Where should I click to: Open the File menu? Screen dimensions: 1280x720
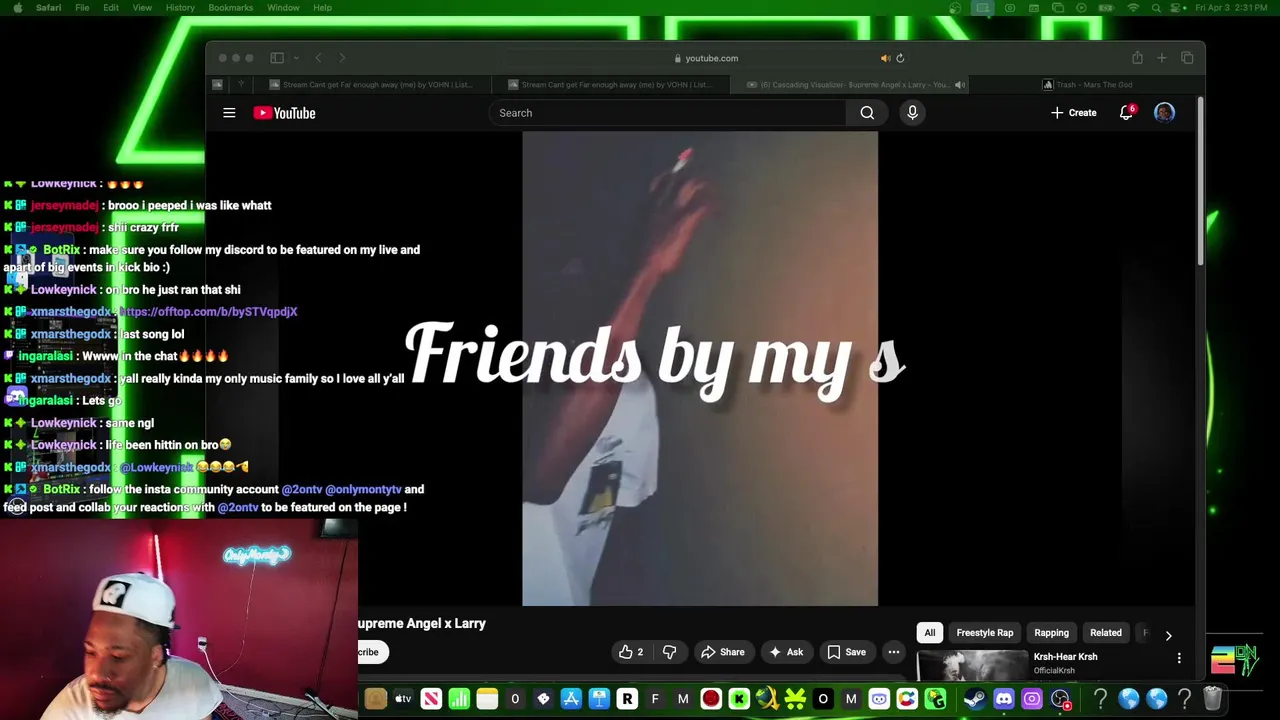pyautogui.click(x=82, y=8)
